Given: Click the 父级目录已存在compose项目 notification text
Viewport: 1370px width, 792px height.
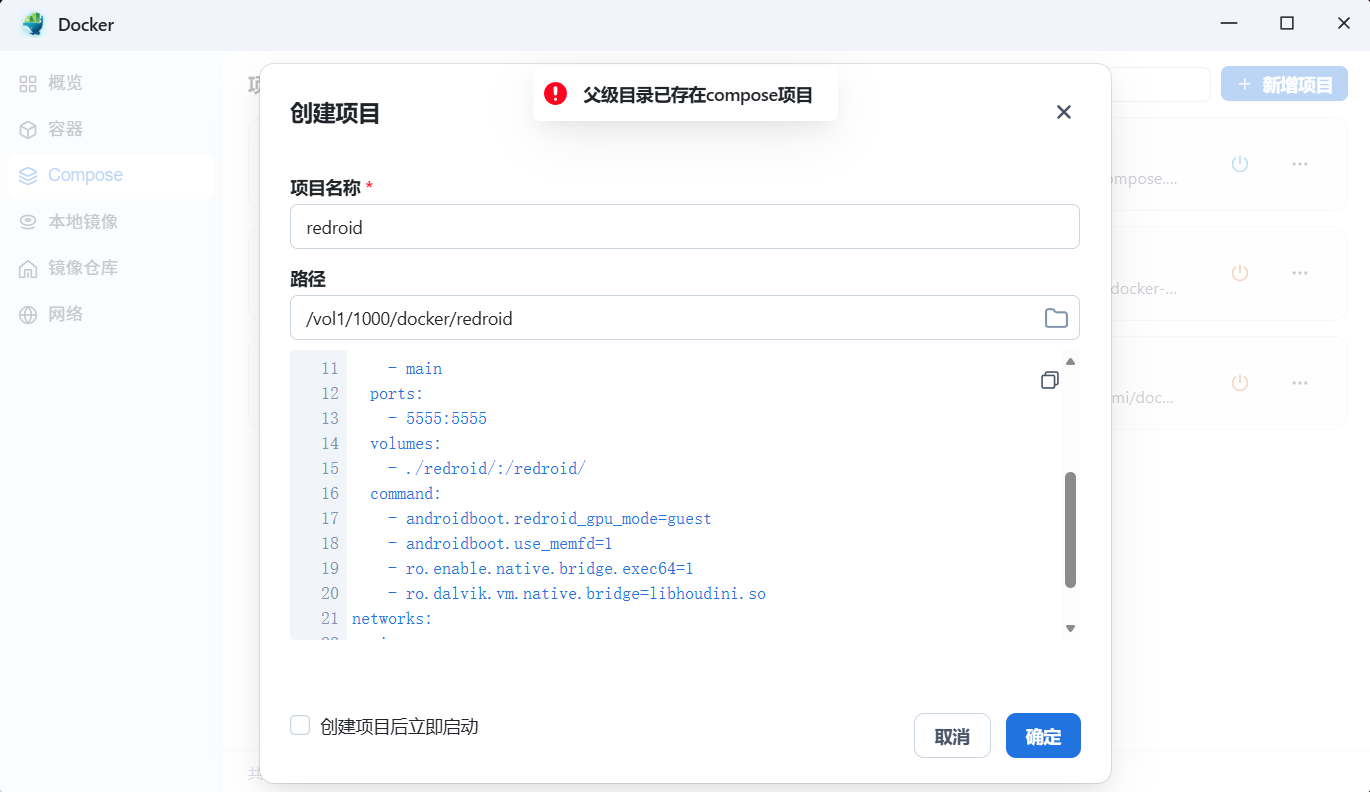Looking at the screenshot, I should pyautogui.click(x=698, y=95).
